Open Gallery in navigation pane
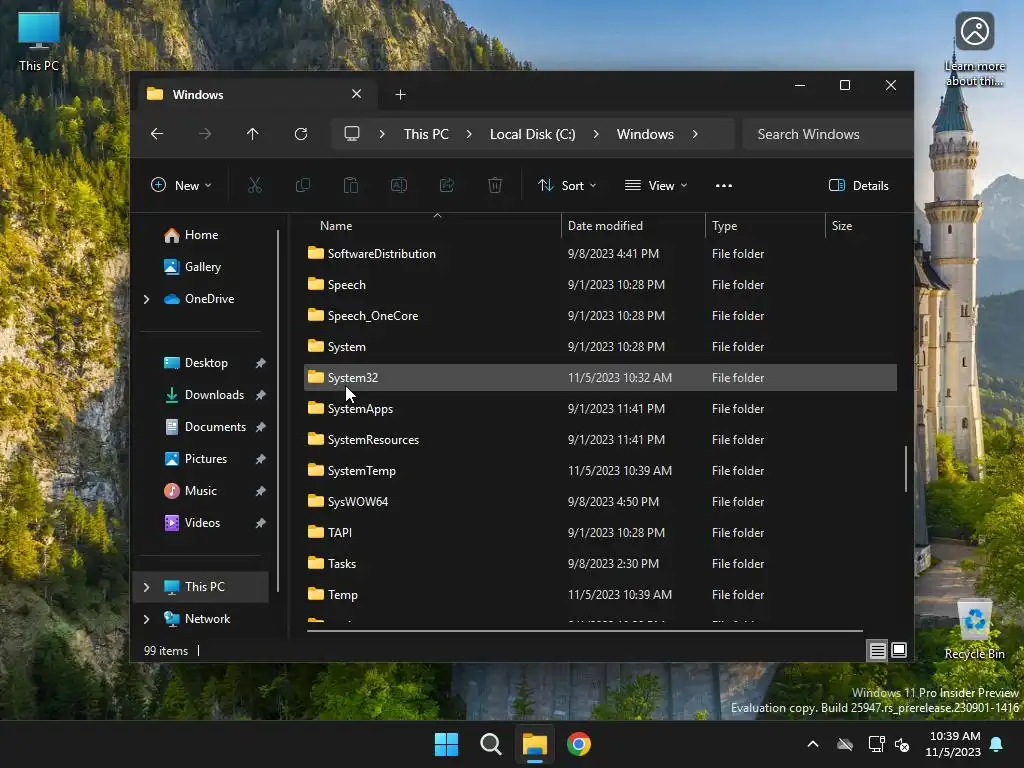 [x=202, y=267]
